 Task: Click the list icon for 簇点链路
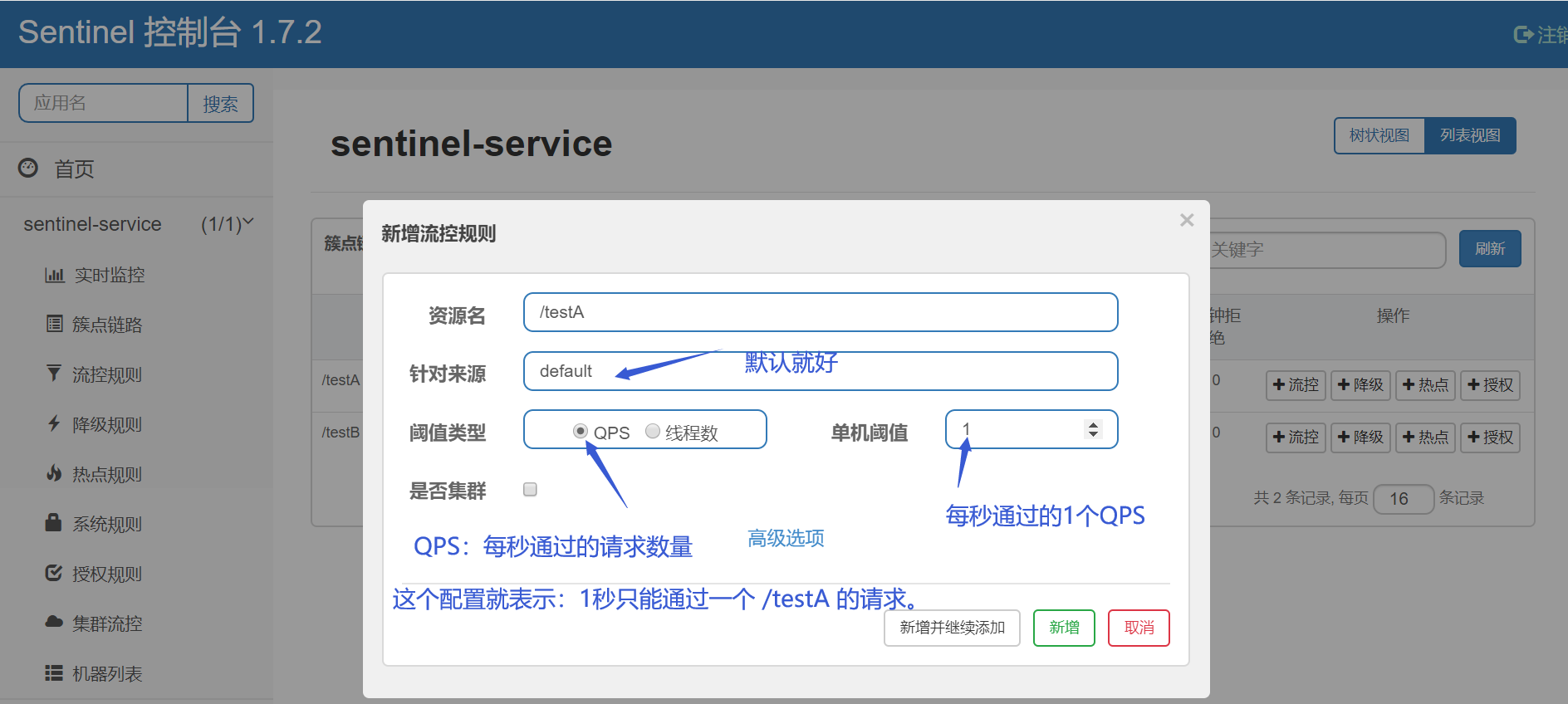[x=55, y=324]
